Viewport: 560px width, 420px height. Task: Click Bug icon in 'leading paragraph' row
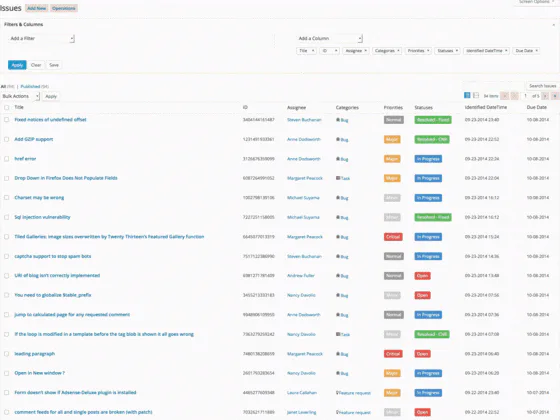(338, 354)
